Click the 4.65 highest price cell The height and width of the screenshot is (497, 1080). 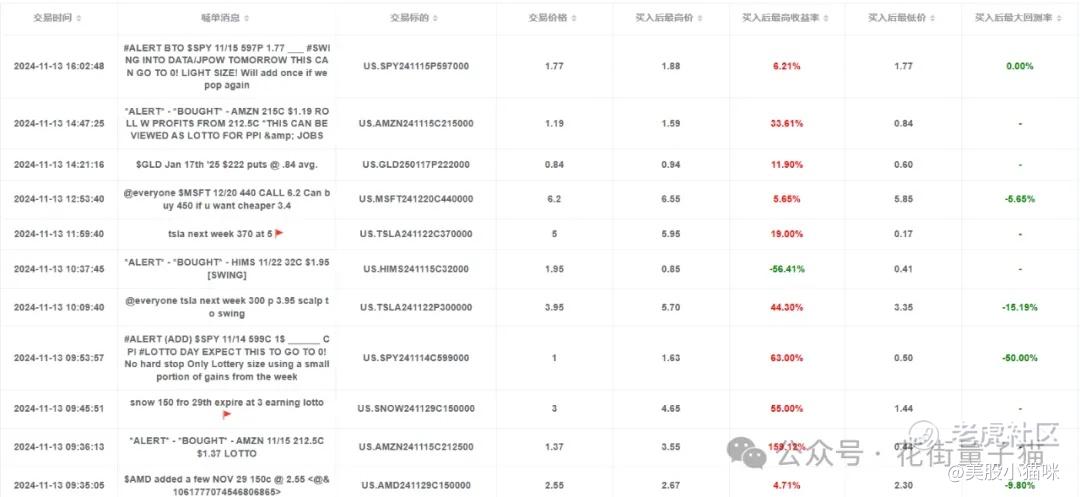[x=670, y=408]
